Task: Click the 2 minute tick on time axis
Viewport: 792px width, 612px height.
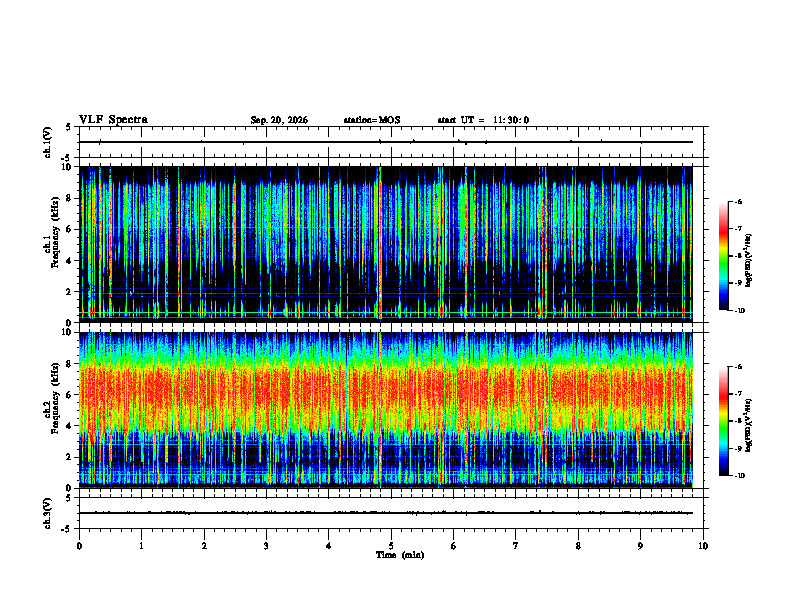Action: 204,546
